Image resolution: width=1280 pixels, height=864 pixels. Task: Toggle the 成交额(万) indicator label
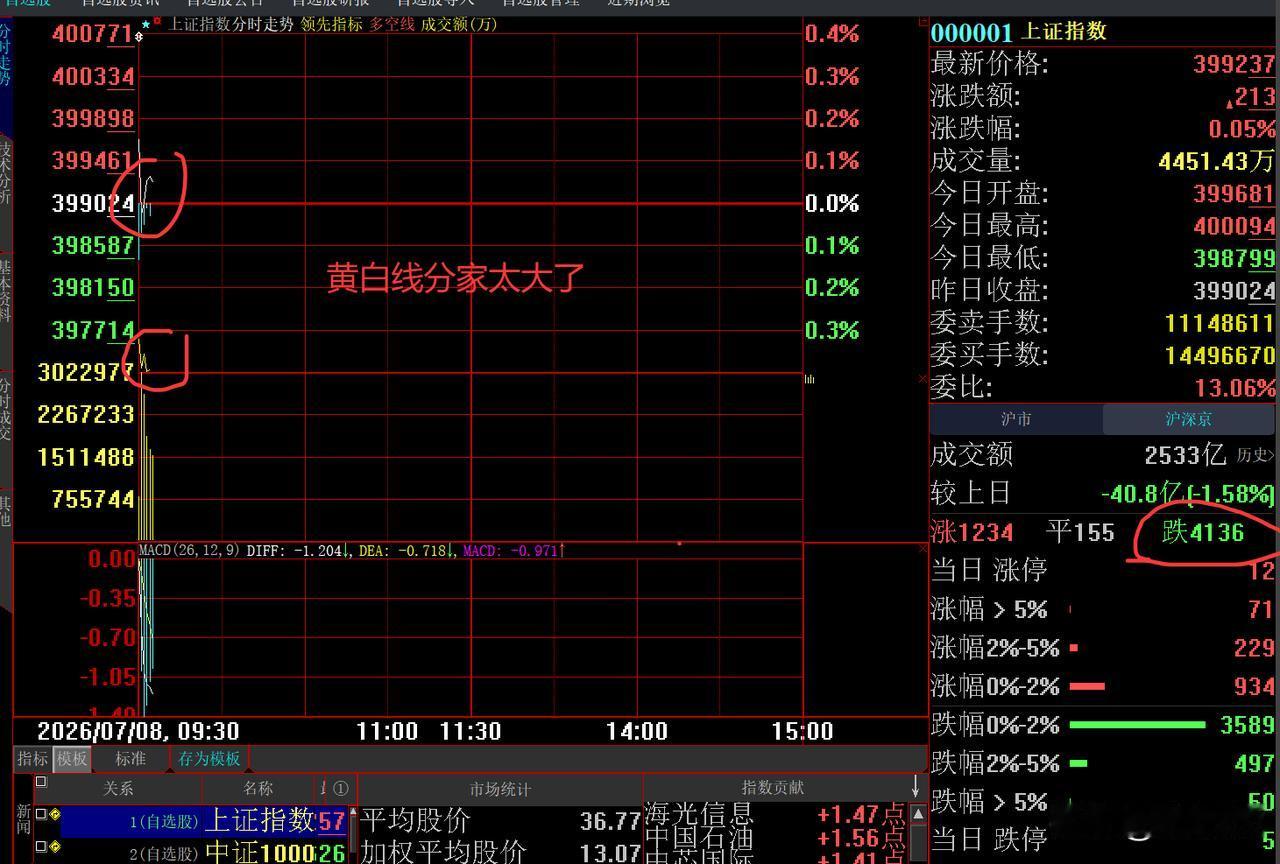tap(459, 24)
